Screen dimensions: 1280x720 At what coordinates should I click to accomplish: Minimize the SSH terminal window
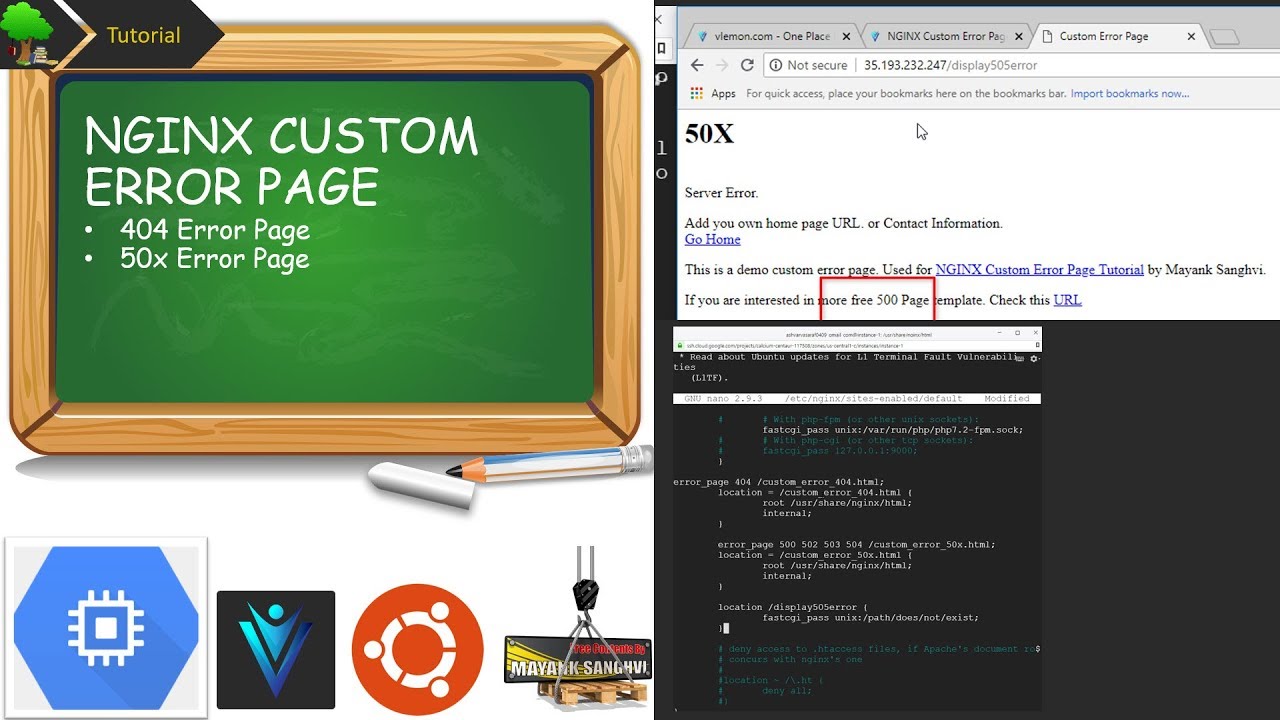point(997,332)
